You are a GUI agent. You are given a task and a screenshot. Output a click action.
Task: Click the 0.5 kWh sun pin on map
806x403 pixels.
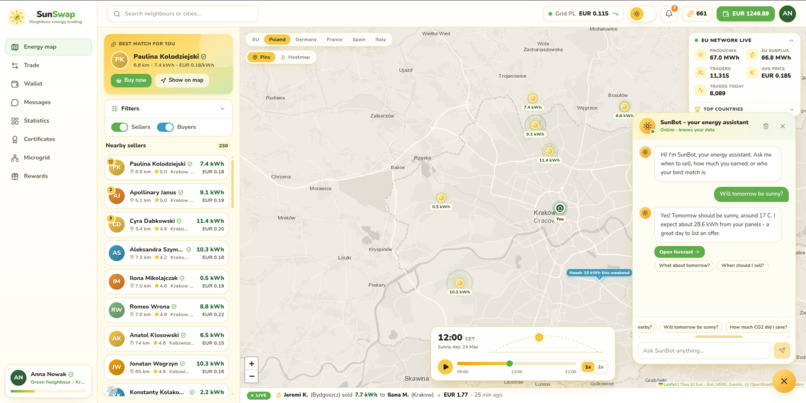pyautogui.click(x=441, y=198)
